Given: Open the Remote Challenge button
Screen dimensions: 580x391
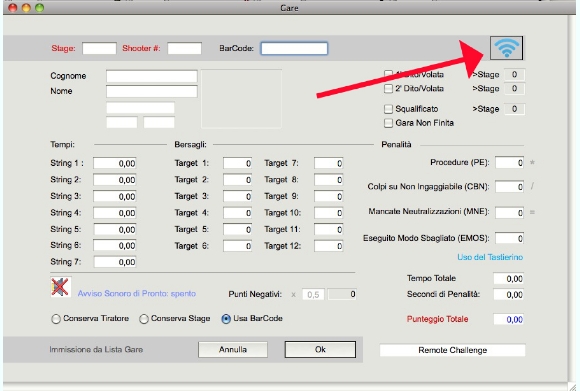Looking at the screenshot, I should pyautogui.click(x=452, y=350).
